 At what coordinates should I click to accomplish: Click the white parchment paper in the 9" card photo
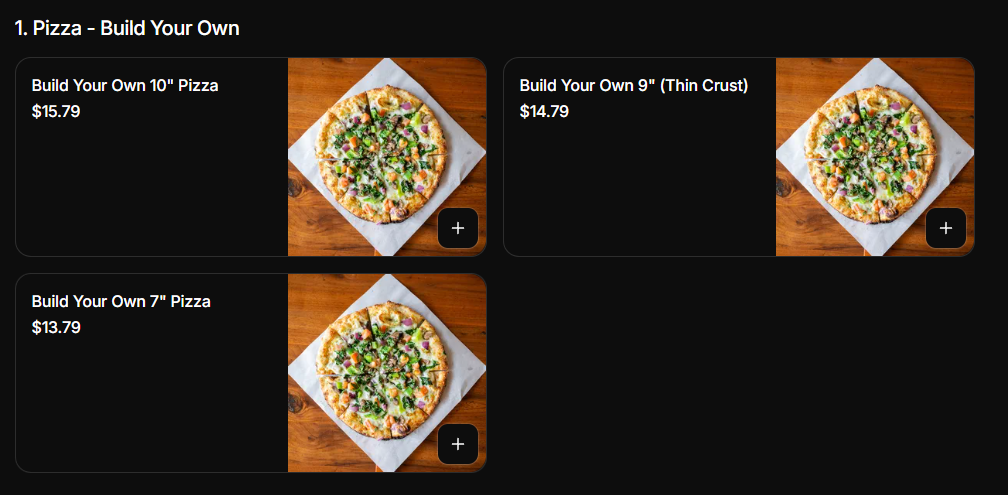tap(951, 154)
